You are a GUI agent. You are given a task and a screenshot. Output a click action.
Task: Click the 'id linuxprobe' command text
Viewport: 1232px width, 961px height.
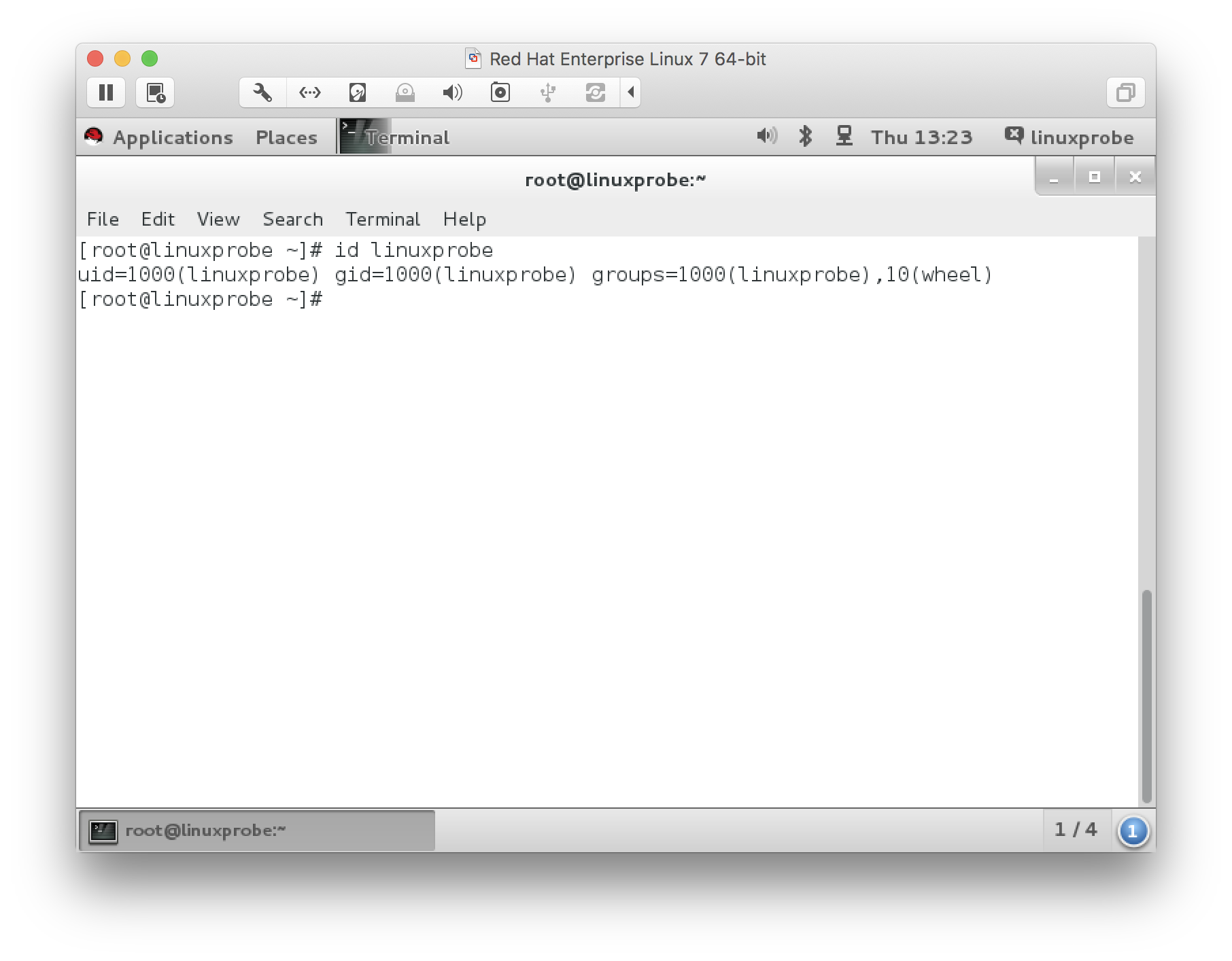point(413,250)
